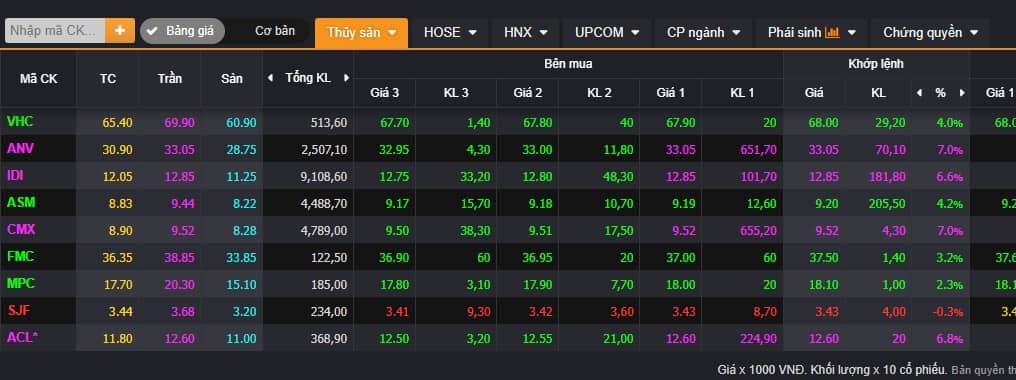
Task: Click MPC ceiling price 20.30
Action: coord(179,285)
